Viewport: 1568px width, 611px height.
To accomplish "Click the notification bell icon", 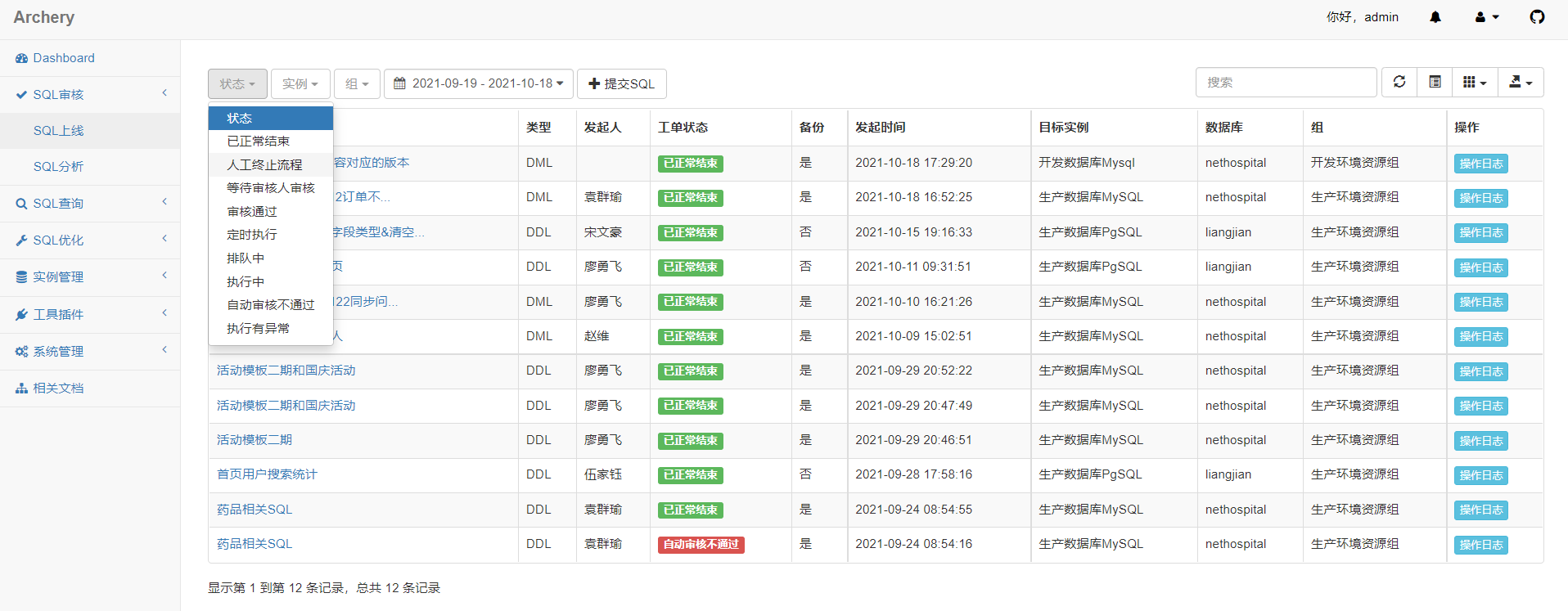I will click(x=1435, y=17).
